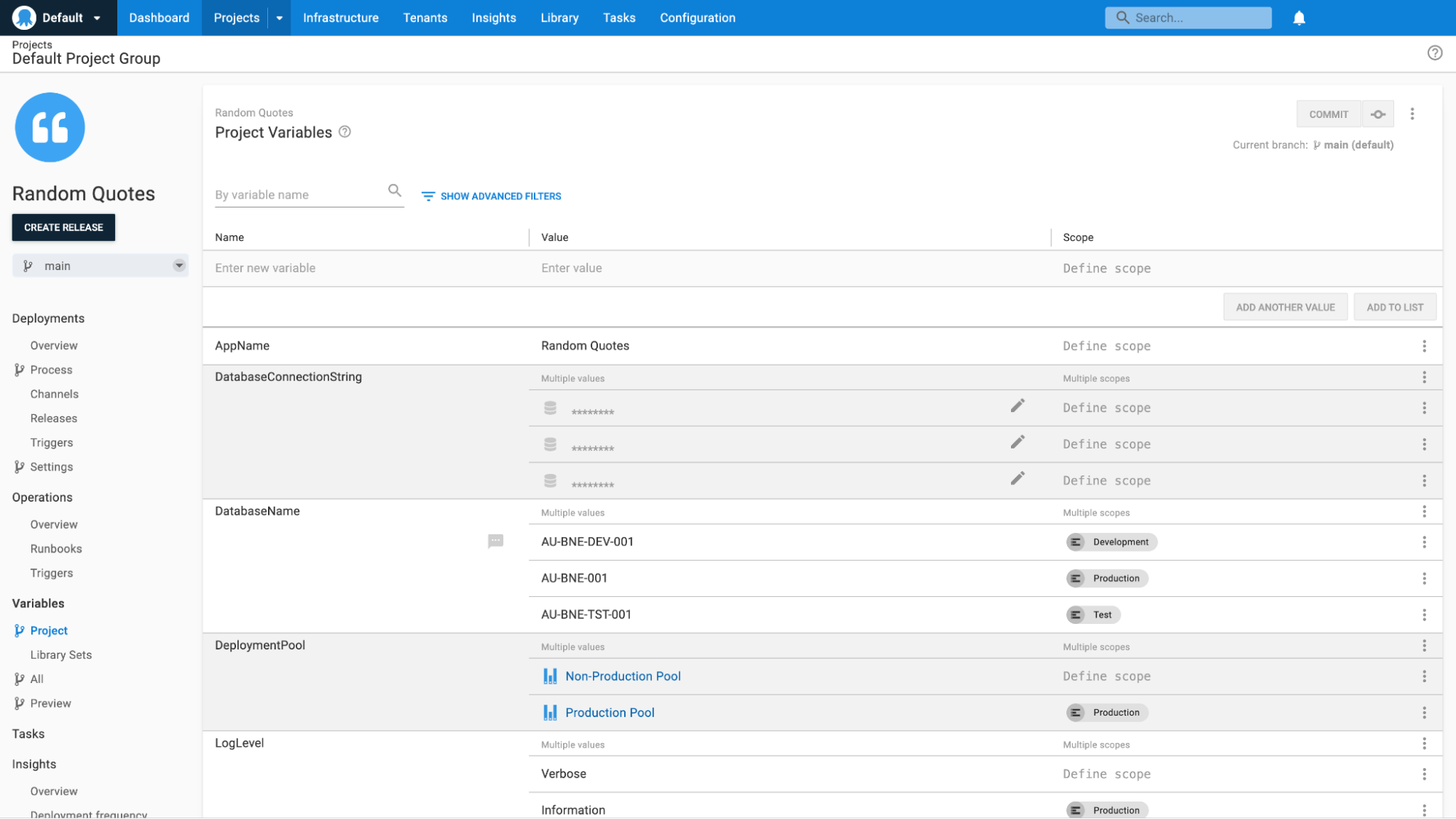Open the main branch selector in the sidebar

[100, 265]
